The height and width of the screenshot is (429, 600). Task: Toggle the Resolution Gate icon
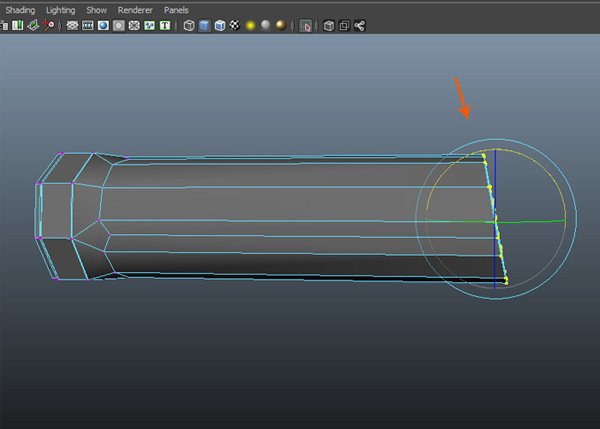103,26
